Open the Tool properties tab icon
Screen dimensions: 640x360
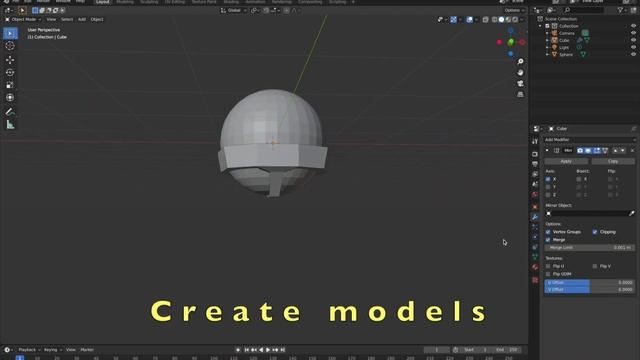pos(535,141)
